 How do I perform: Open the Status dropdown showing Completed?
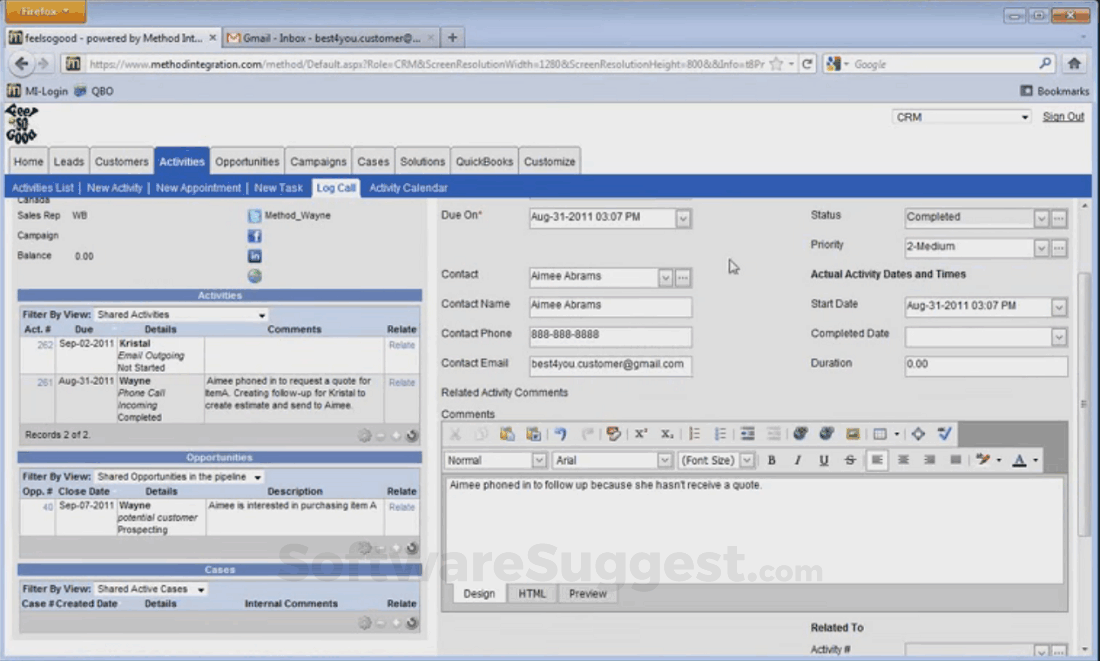click(x=1041, y=217)
